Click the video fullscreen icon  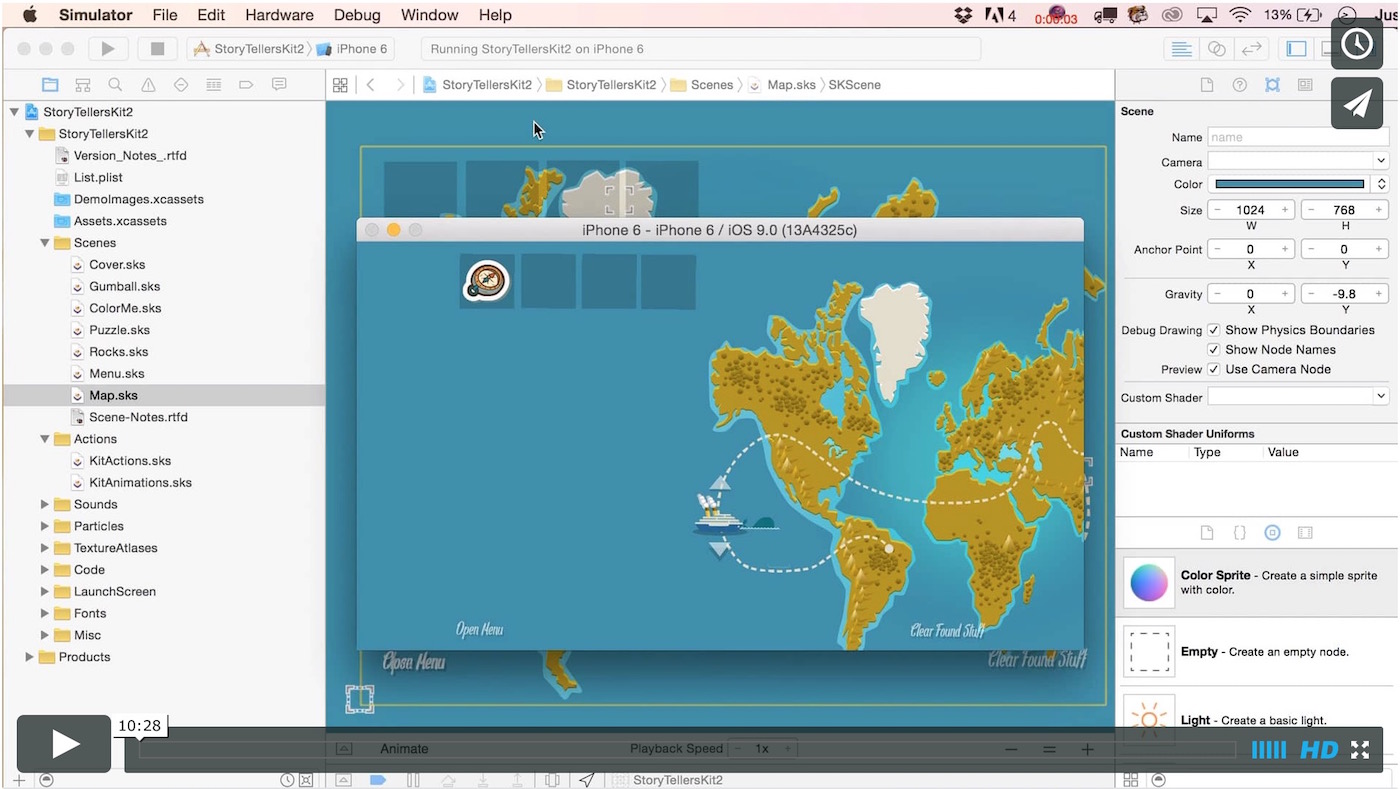[1359, 749]
